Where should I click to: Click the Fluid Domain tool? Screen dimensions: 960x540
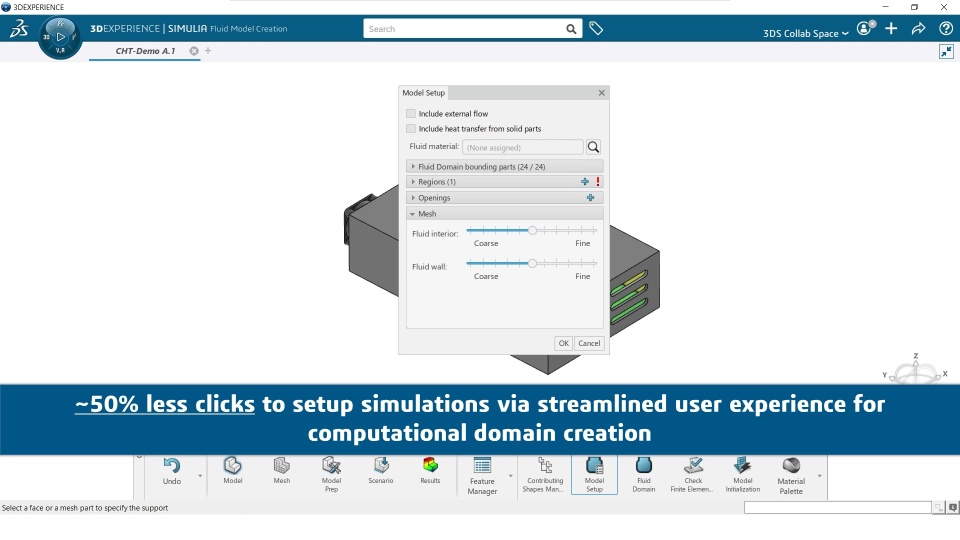tap(644, 474)
